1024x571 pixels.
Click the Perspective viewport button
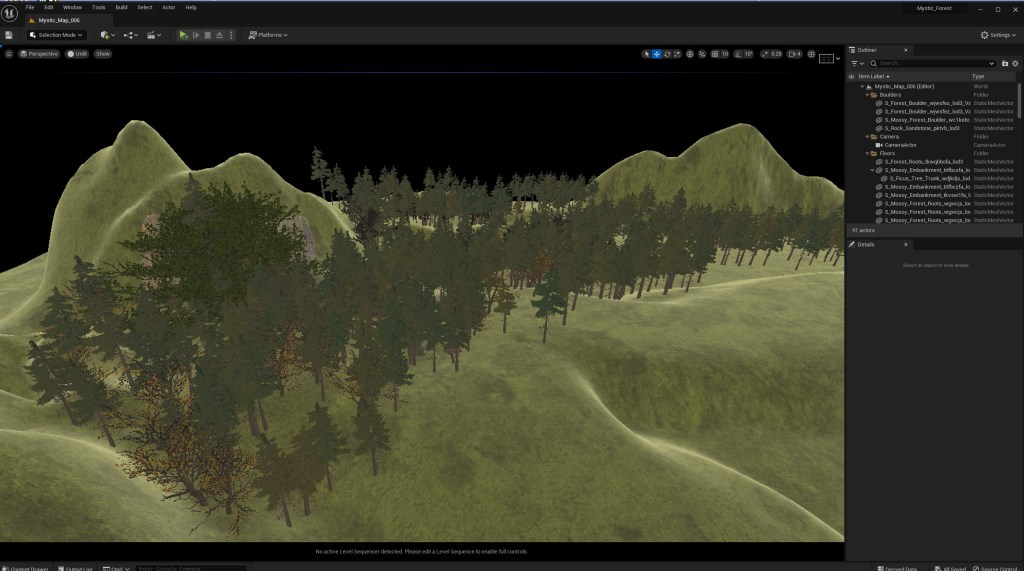pyautogui.click(x=39, y=54)
